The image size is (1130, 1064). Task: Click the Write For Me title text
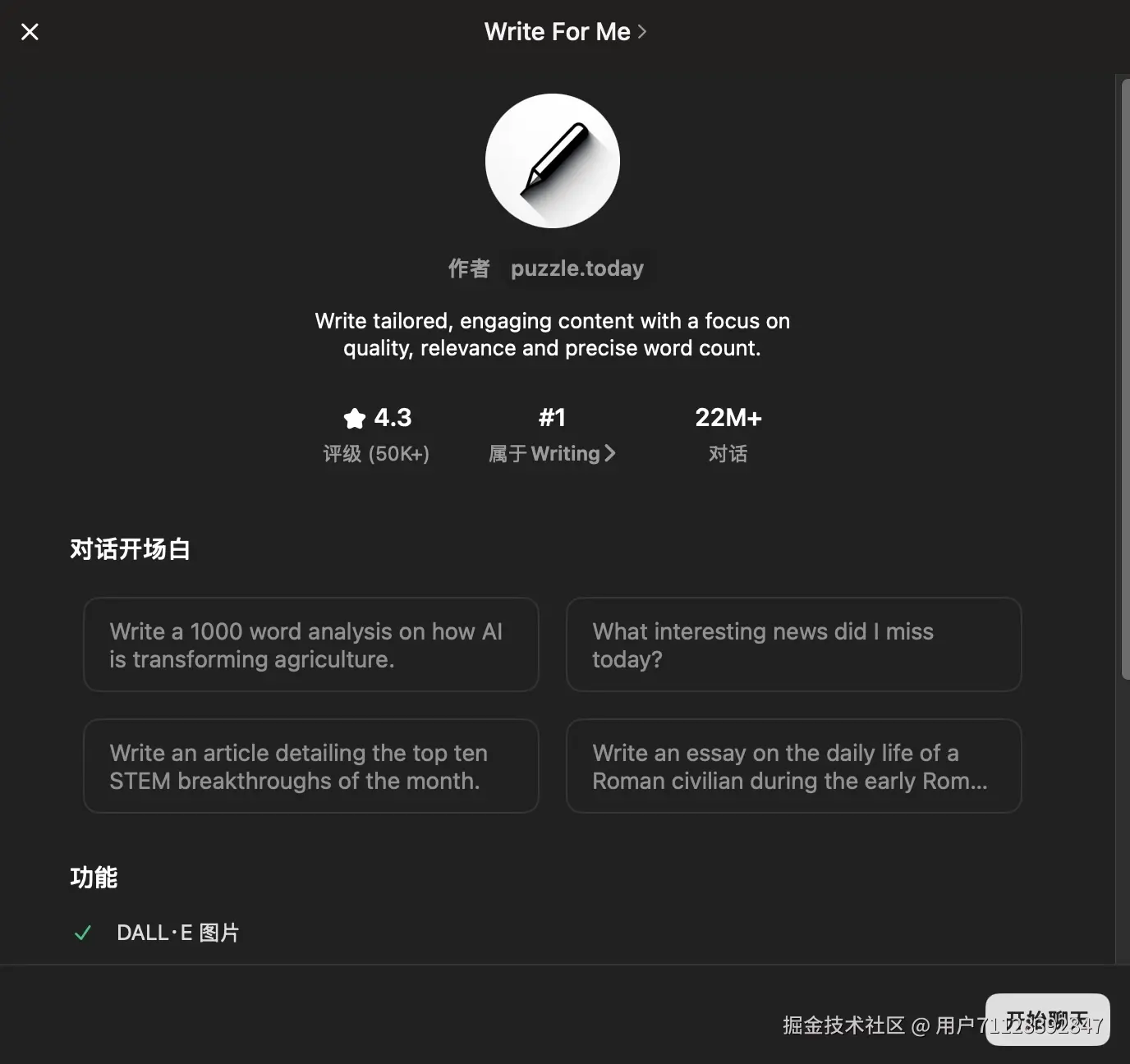coord(558,32)
